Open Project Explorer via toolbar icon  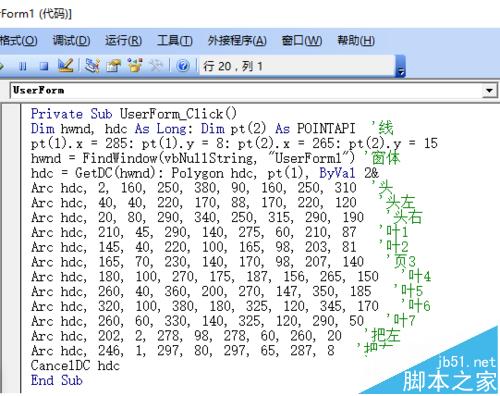(92, 65)
